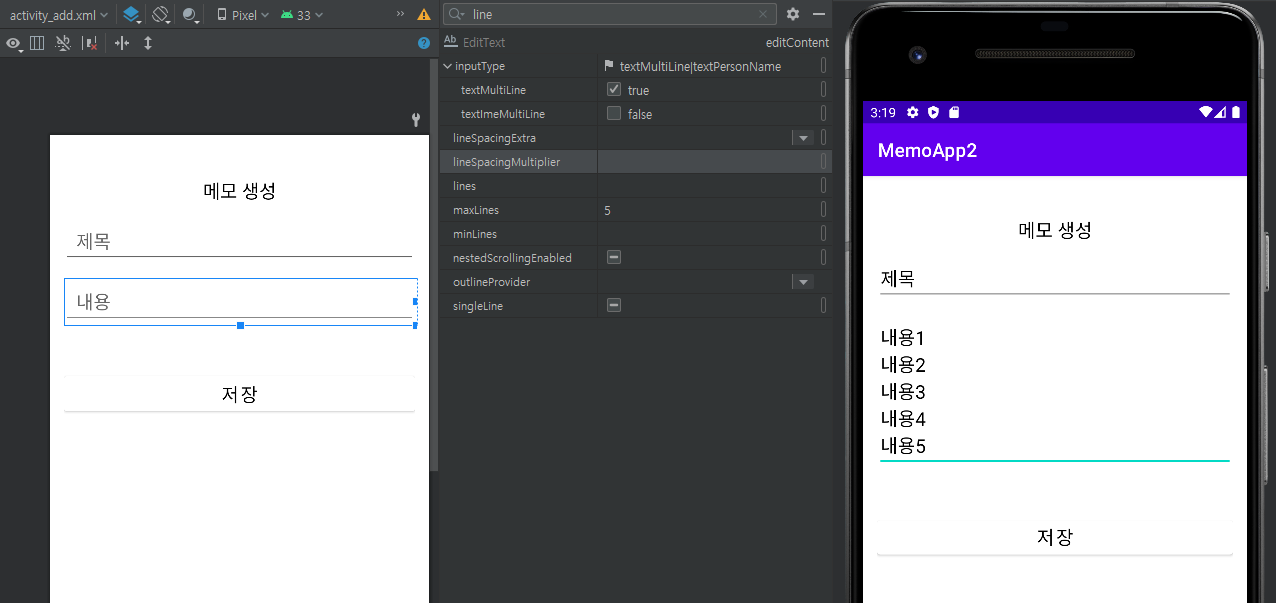Click the lines attribute value field
1276x603 pixels.
point(707,186)
